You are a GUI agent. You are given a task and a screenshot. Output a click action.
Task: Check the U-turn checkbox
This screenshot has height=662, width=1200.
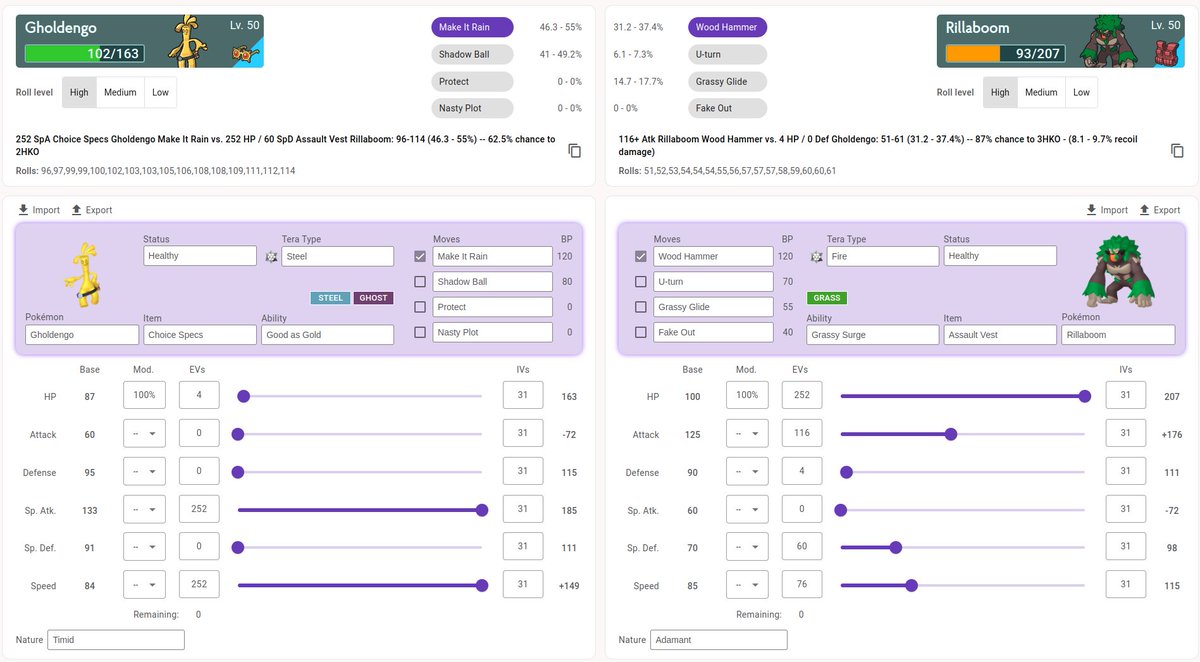[641, 282]
